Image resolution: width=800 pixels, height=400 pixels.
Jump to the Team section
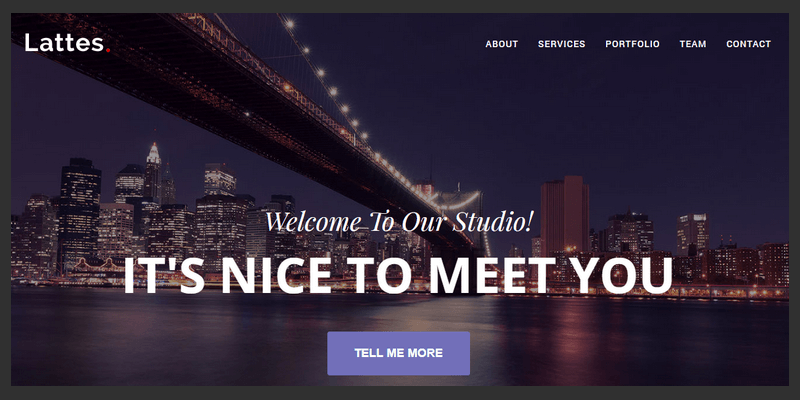[693, 44]
